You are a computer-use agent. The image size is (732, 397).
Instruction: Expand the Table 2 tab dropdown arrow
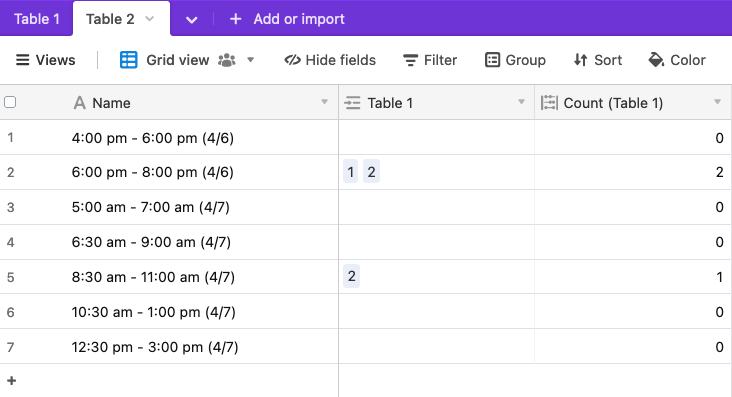pyautogui.click(x=149, y=19)
